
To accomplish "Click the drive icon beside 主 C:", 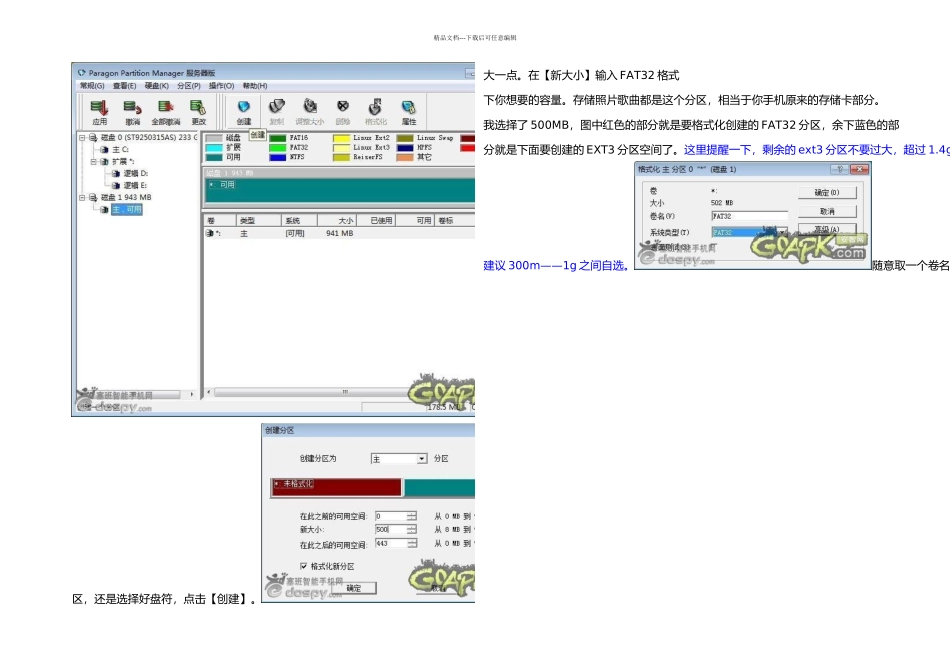I will tap(104, 150).
